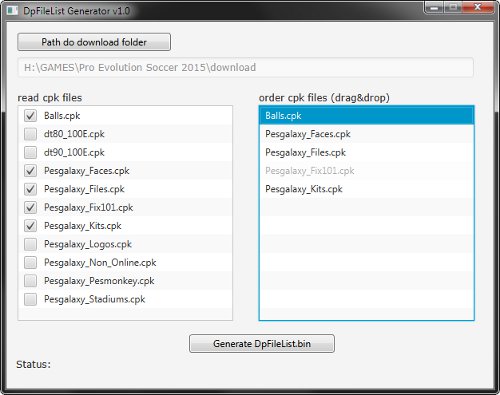This screenshot has width=500, height=395.
Task: Select Balls.cpk in the order list
Action: coord(366,116)
